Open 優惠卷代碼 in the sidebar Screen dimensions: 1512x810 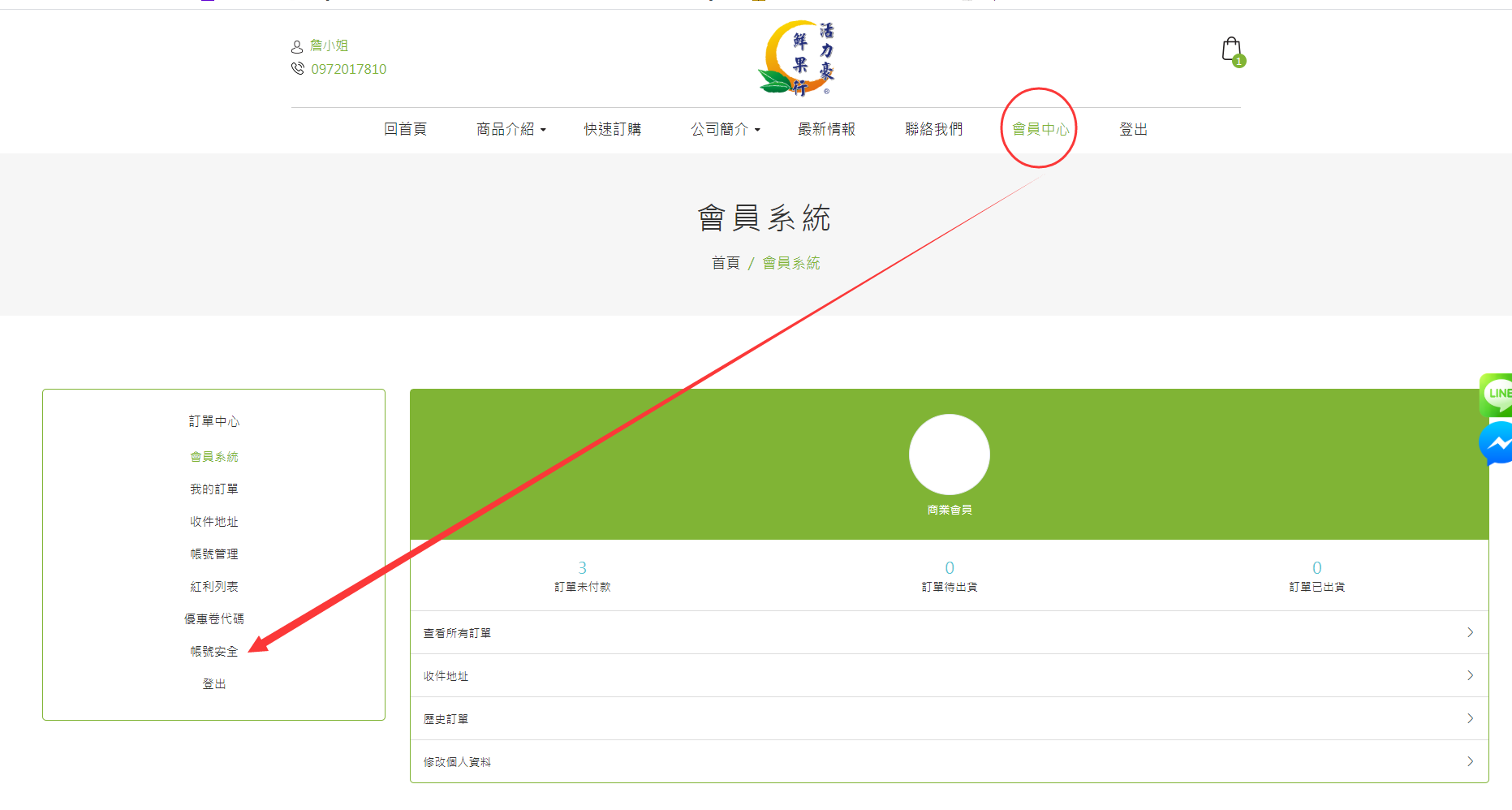[x=214, y=619]
